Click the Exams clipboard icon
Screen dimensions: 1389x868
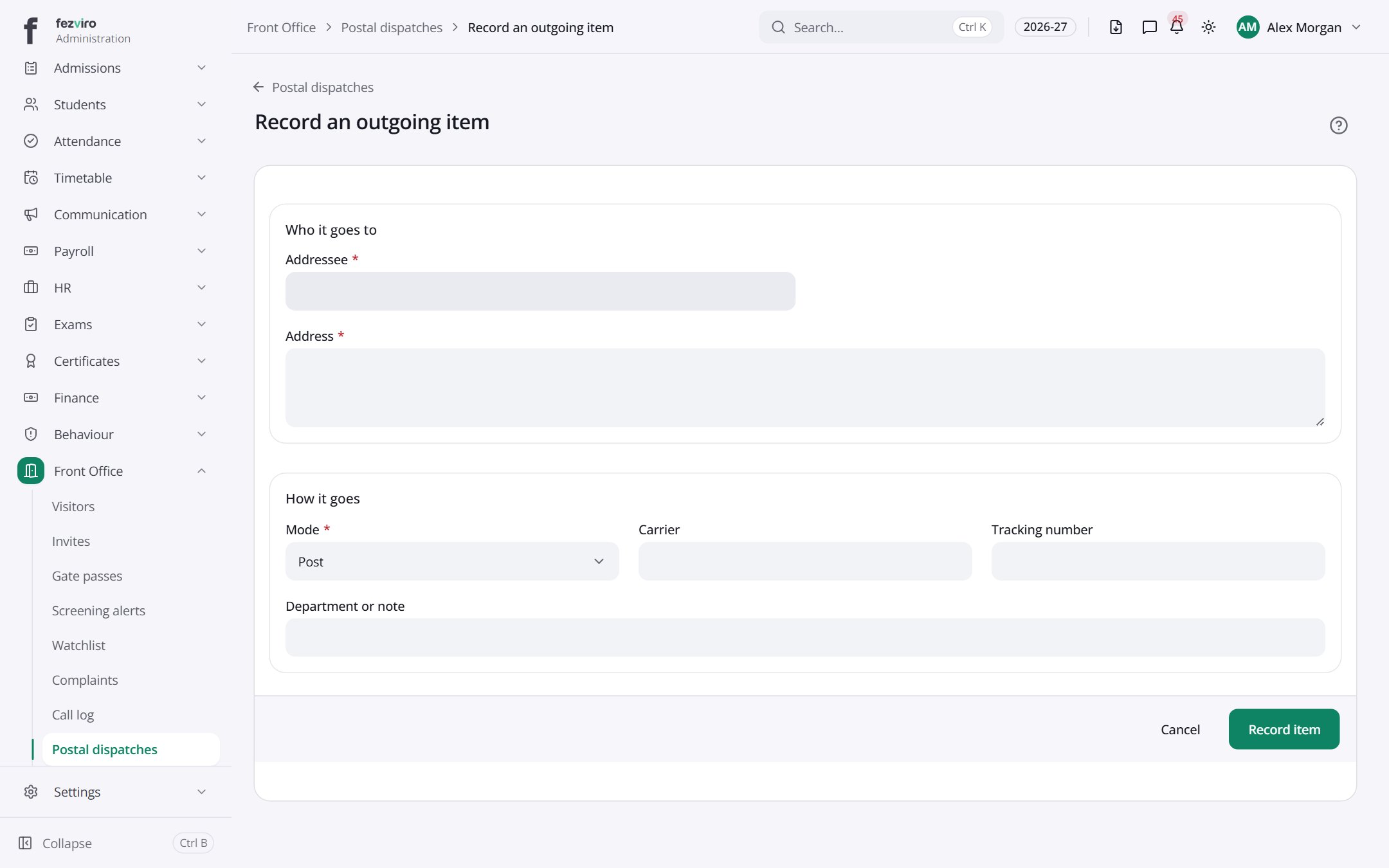pos(31,324)
